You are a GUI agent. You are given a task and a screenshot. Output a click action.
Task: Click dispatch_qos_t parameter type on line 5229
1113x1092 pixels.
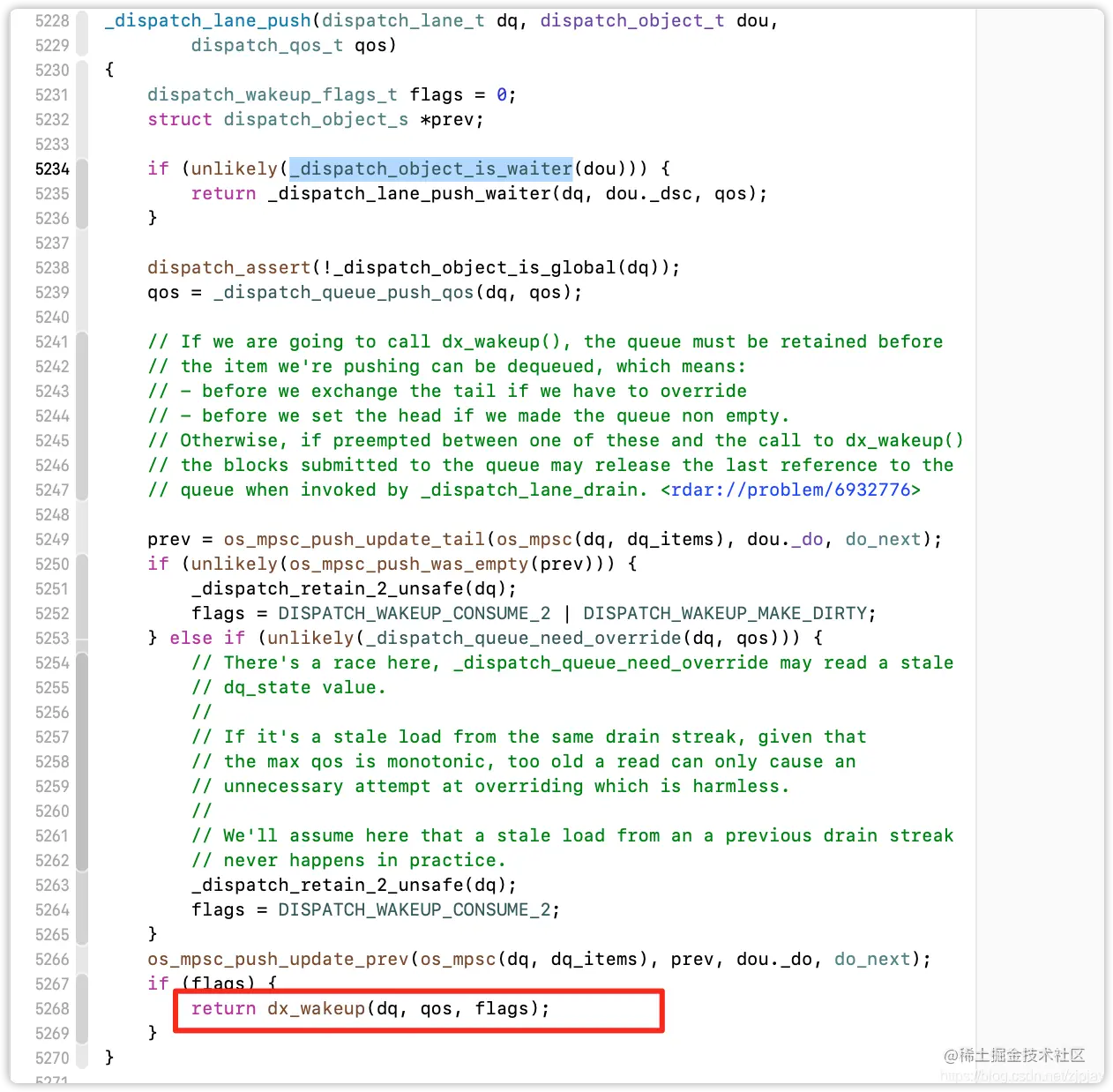click(267, 45)
